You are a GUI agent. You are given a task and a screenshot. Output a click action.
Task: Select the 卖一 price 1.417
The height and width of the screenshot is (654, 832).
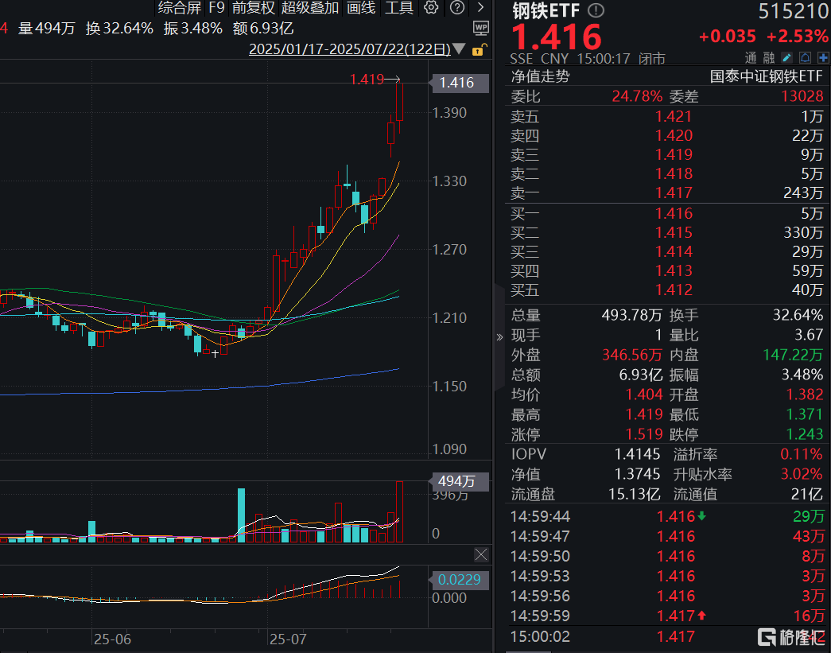[x=673, y=193]
